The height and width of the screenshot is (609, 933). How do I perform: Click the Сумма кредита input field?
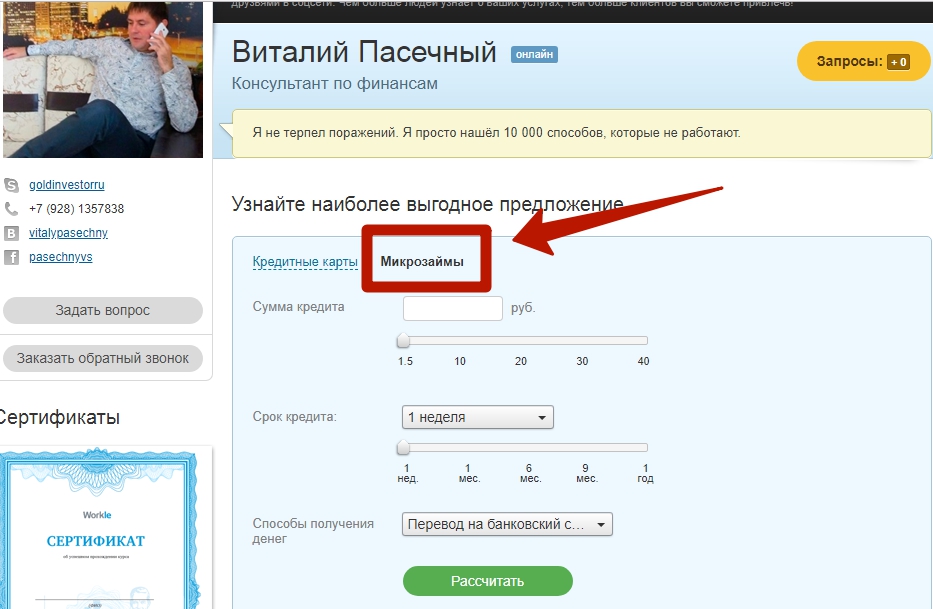coord(452,308)
